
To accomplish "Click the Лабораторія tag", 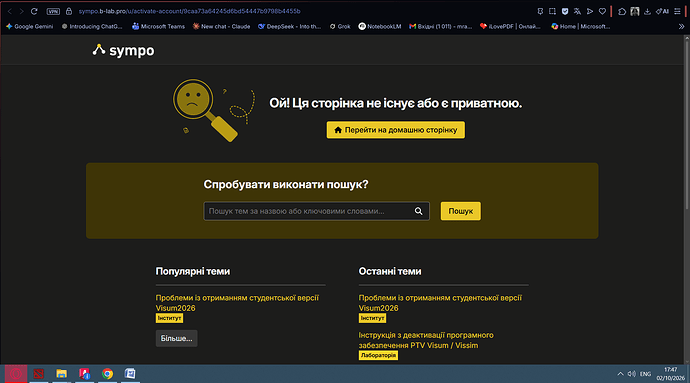I will click(x=378, y=355).
